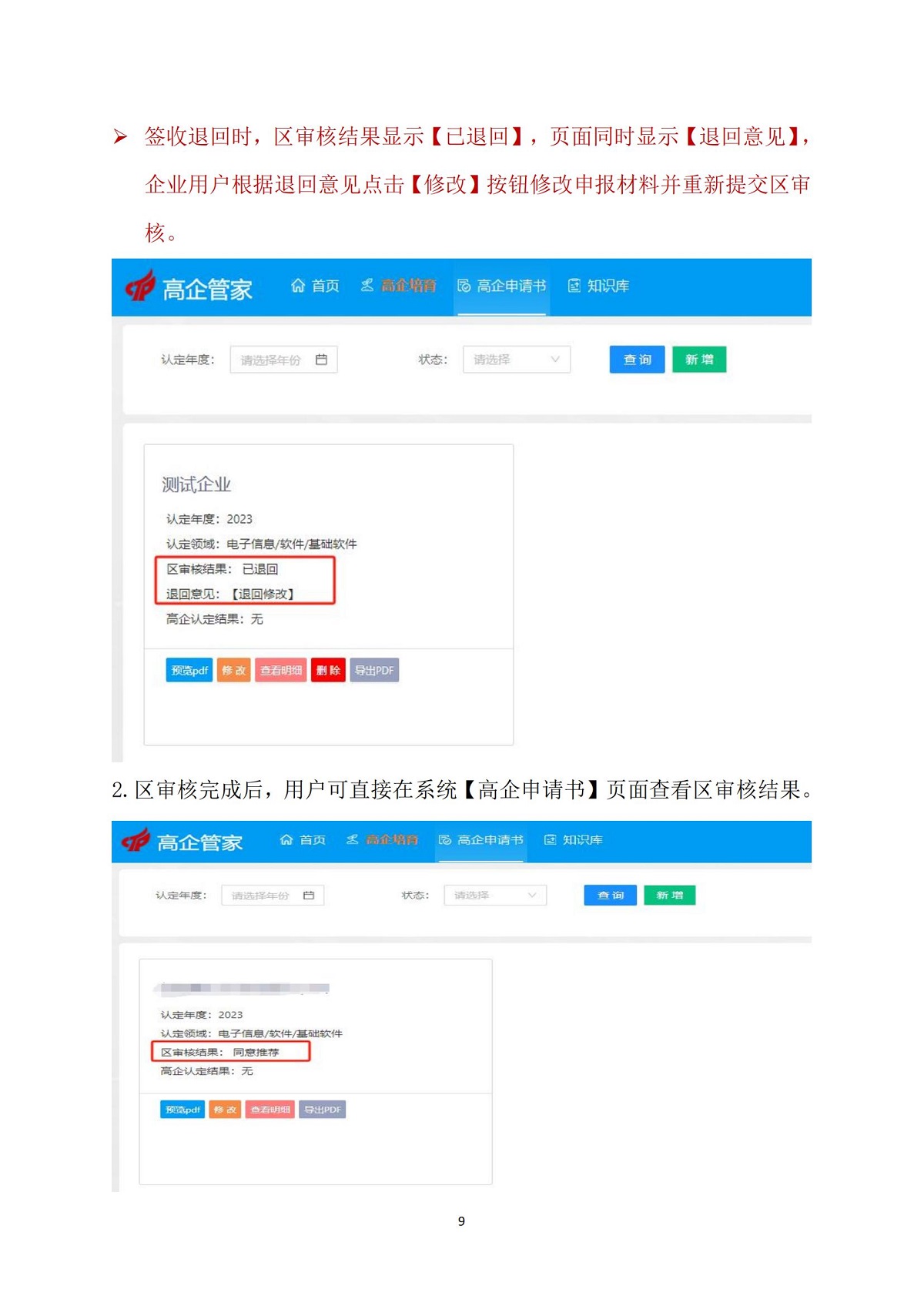
Task: Click the blurred company name on the lower card
Action: 242,988
